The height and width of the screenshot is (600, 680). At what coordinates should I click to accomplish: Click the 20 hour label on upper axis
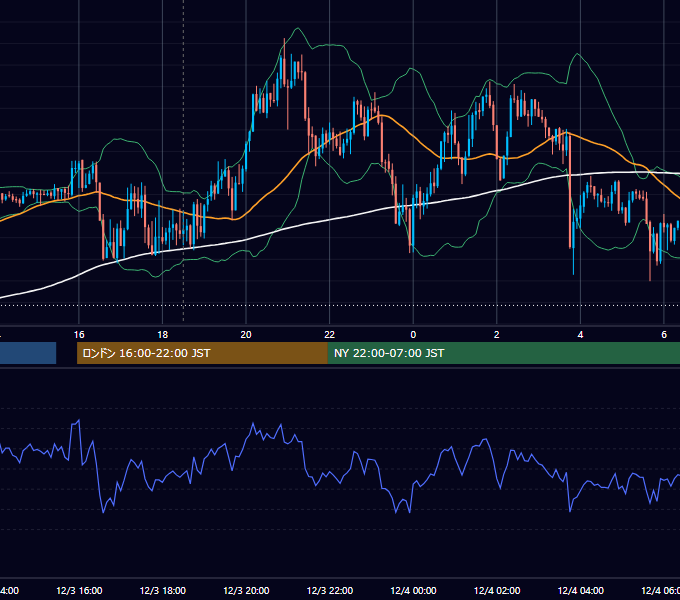click(246, 335)
